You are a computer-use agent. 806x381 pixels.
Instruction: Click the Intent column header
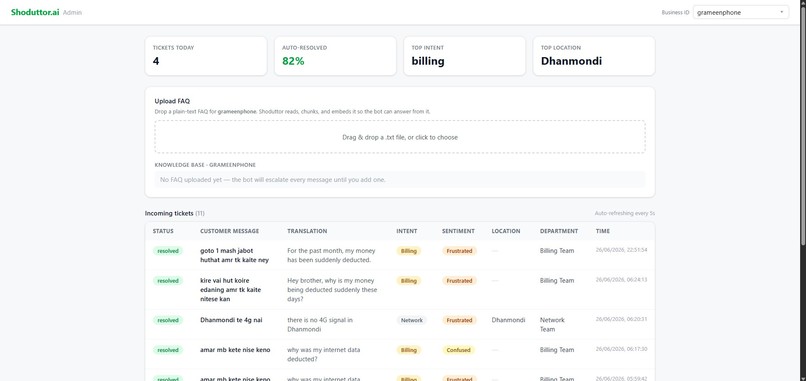coord(407,231)
